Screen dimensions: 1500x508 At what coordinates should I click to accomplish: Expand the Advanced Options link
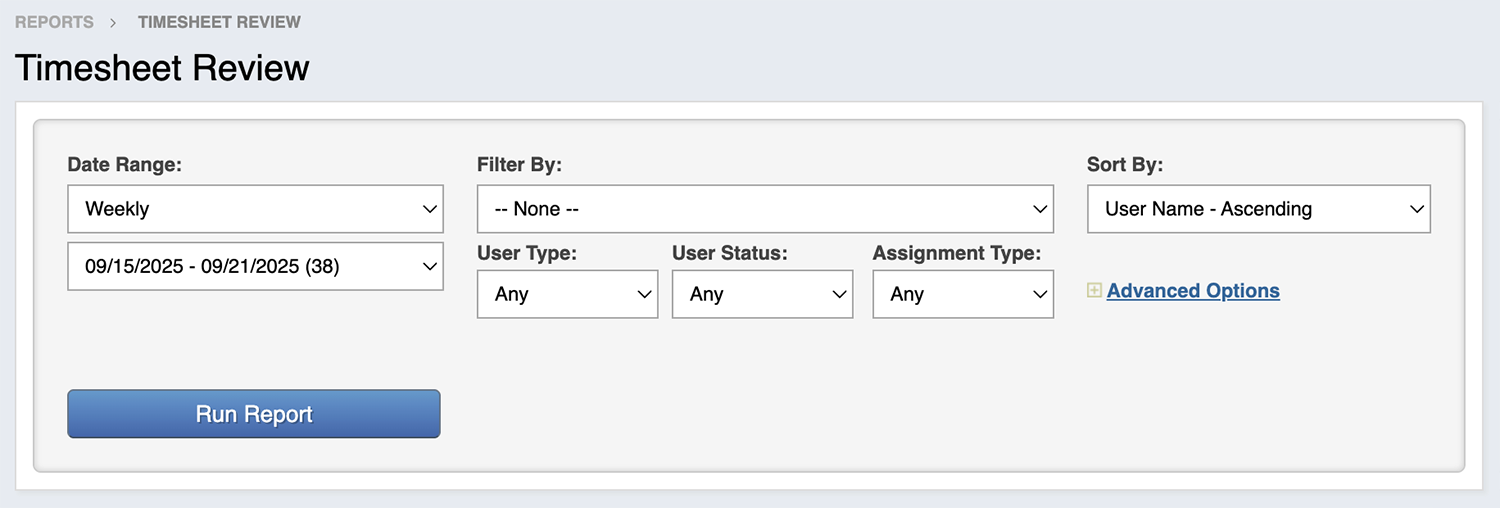1193,291
